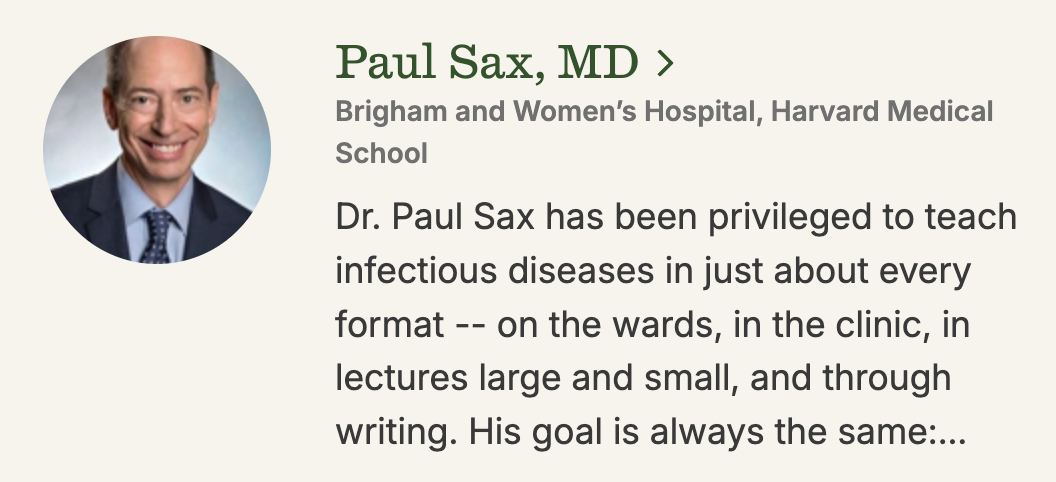The height and width of the screenshot is (482, 1056).
Task: Click the necktie in the profile photo
Action: (x=157, y=236)
